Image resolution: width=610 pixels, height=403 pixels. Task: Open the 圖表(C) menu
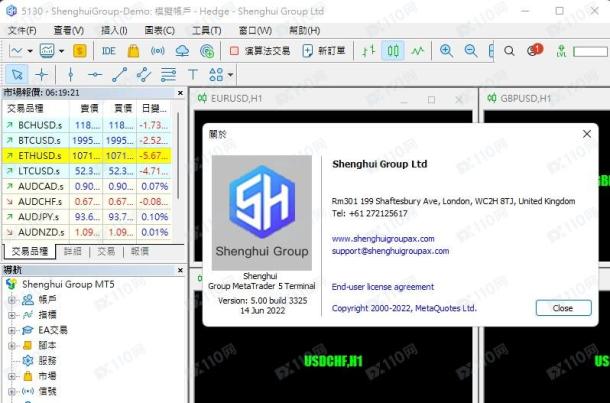[x=160, y=30]
